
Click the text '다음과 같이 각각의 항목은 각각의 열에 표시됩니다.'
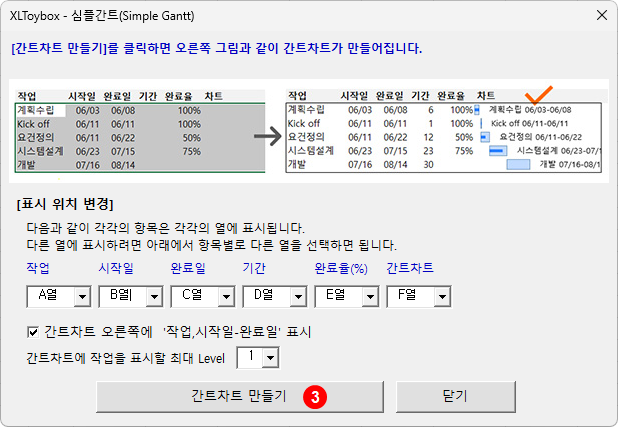[x=166, y=228]
